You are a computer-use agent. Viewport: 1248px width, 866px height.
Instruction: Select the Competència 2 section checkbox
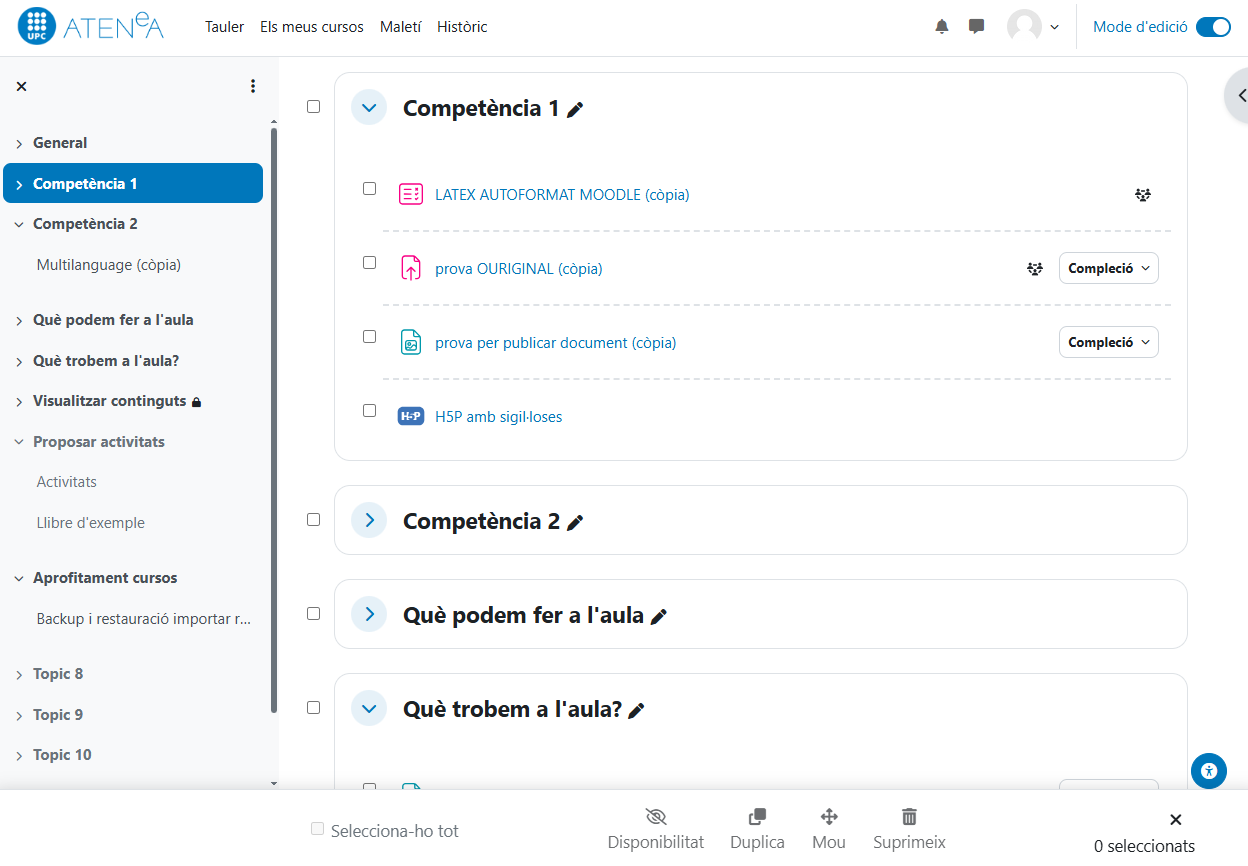(314, 520)
